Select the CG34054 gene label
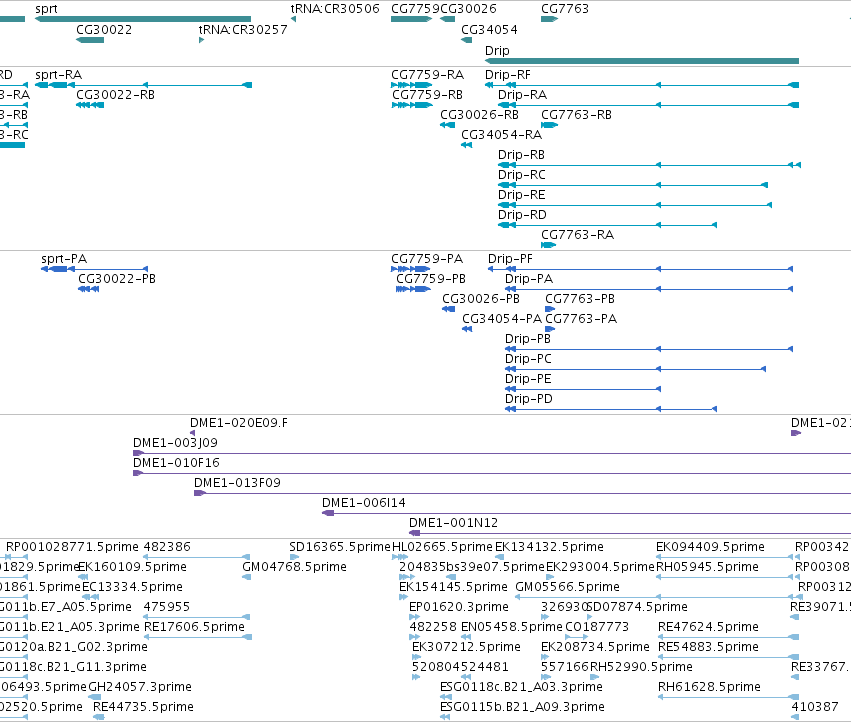This screenshot has height=722, width=851. click(x=490, y=29)
